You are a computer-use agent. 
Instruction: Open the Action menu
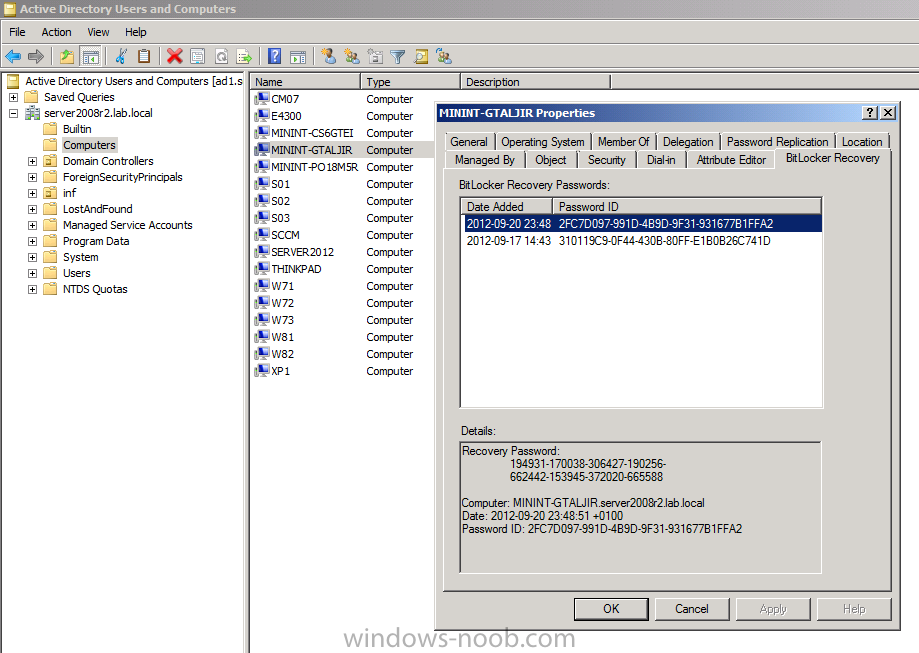56,32
